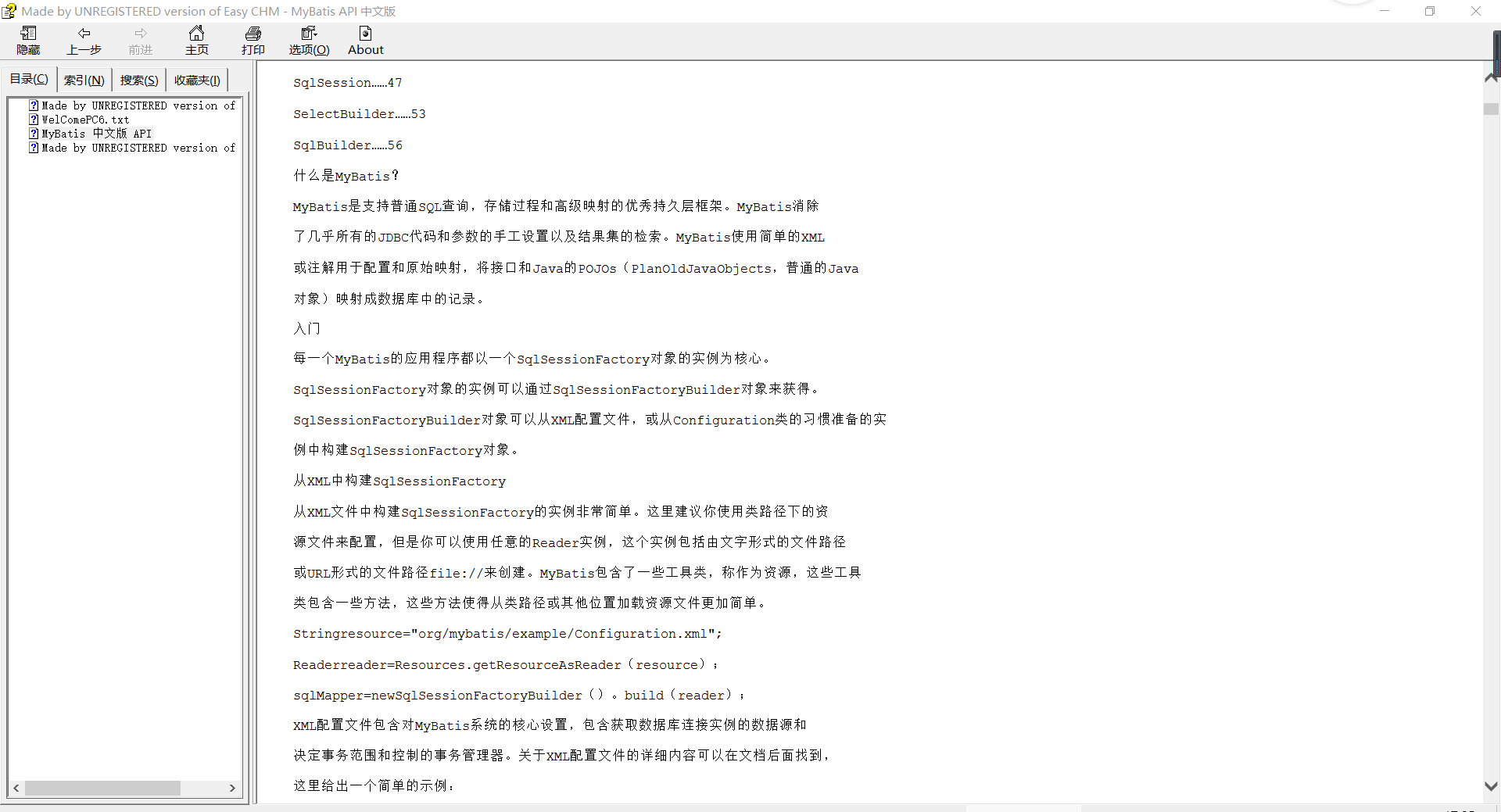Click the help page icon beside WelComePC6.txt
1501x812 pixels.
click(34, 120)
